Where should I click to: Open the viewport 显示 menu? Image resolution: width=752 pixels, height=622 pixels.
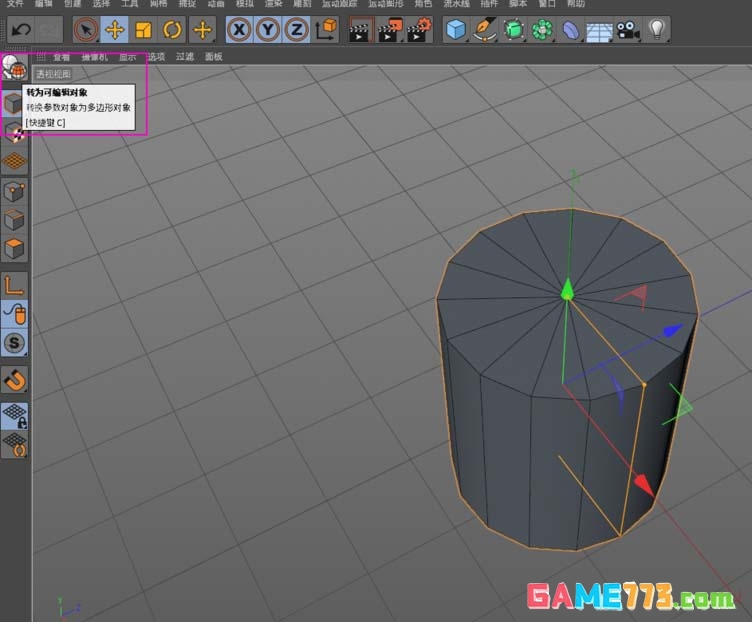click(x=128, y=57)
